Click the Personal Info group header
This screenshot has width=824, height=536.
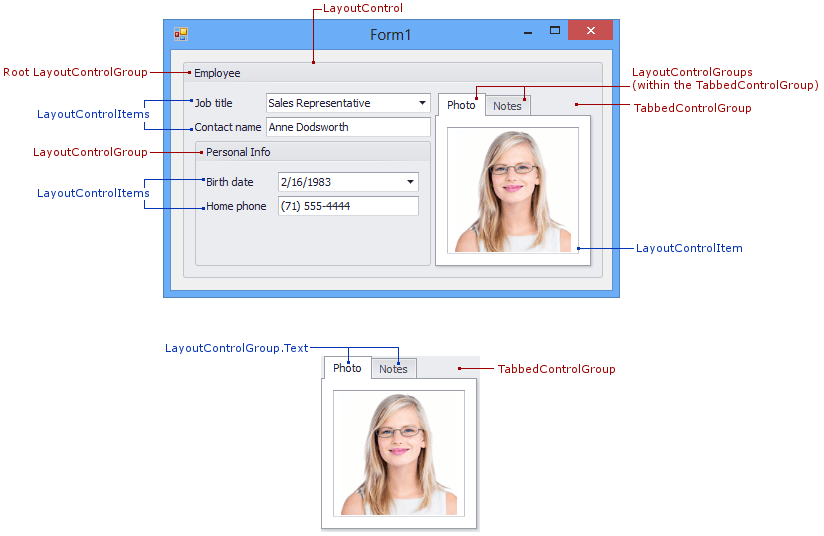(313, 152)
